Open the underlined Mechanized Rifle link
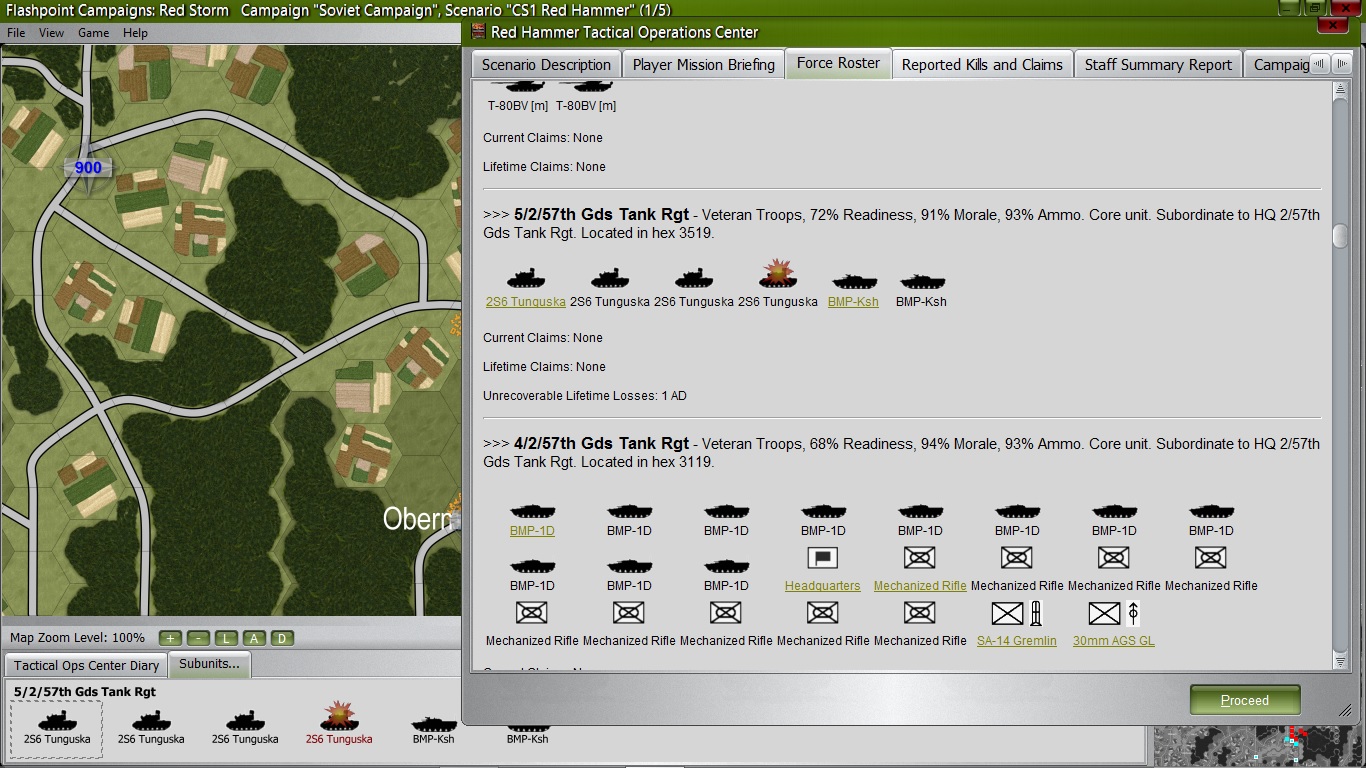The image size is (1366, 768). [920, 586]
